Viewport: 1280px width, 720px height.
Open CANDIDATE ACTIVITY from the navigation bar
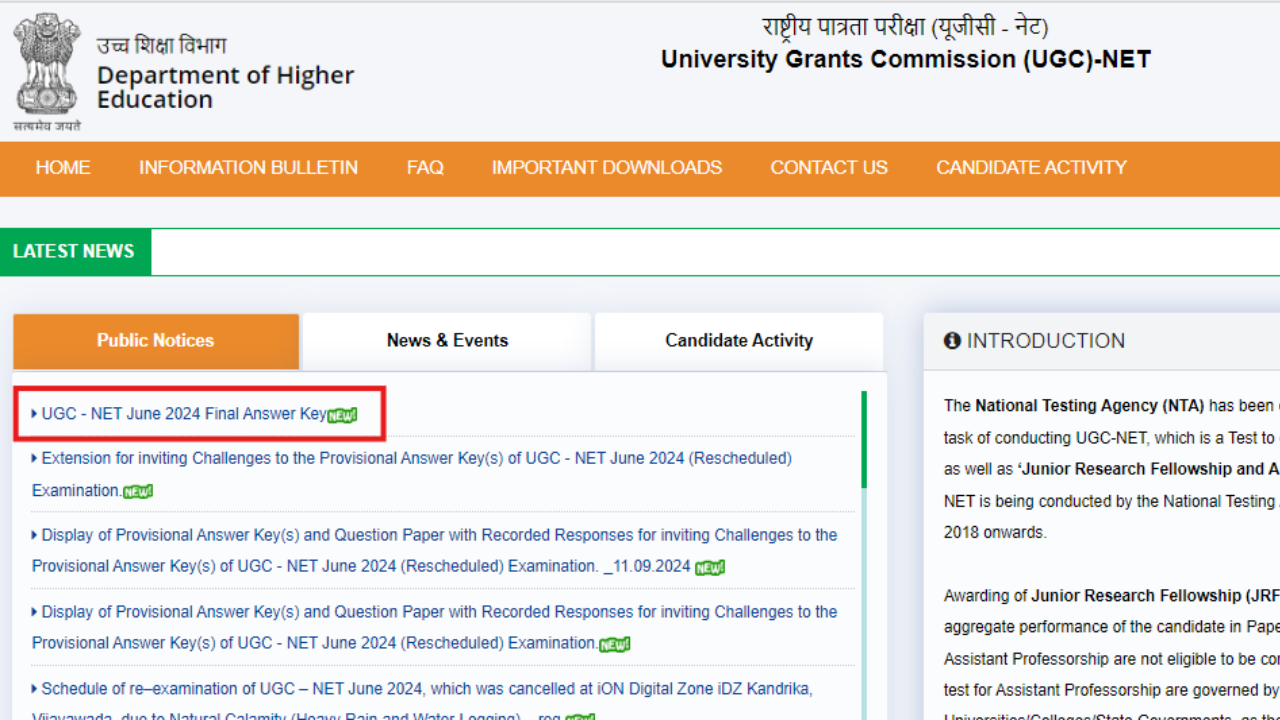point(1031,168)
